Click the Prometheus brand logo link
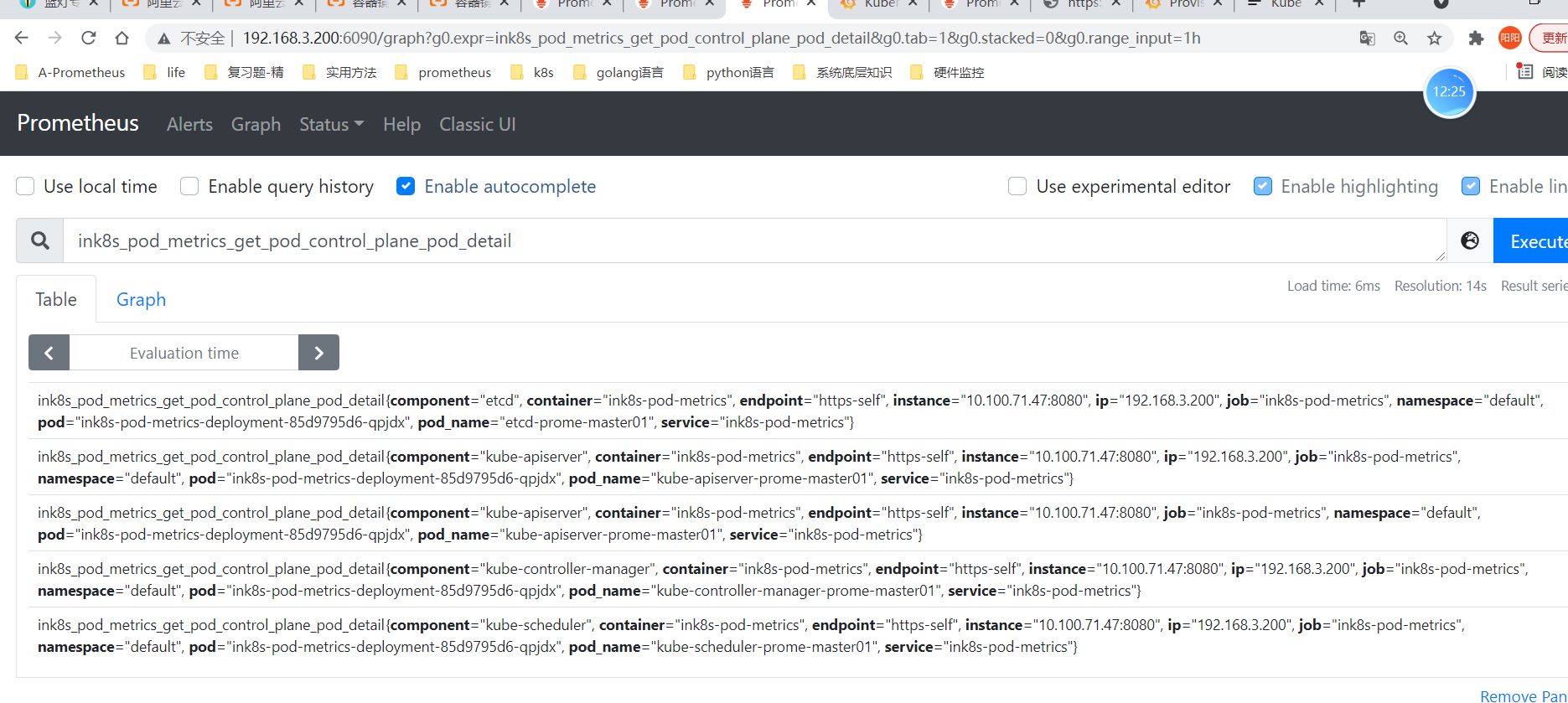Viewport: 1568px width, 703px height. [x=78, y=123]
